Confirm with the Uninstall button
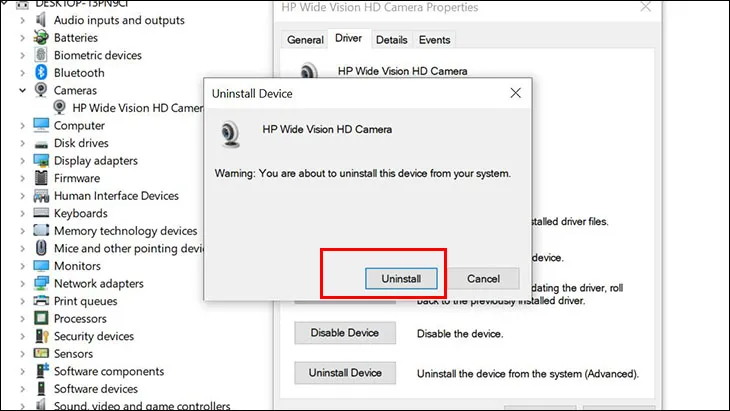 401,278
